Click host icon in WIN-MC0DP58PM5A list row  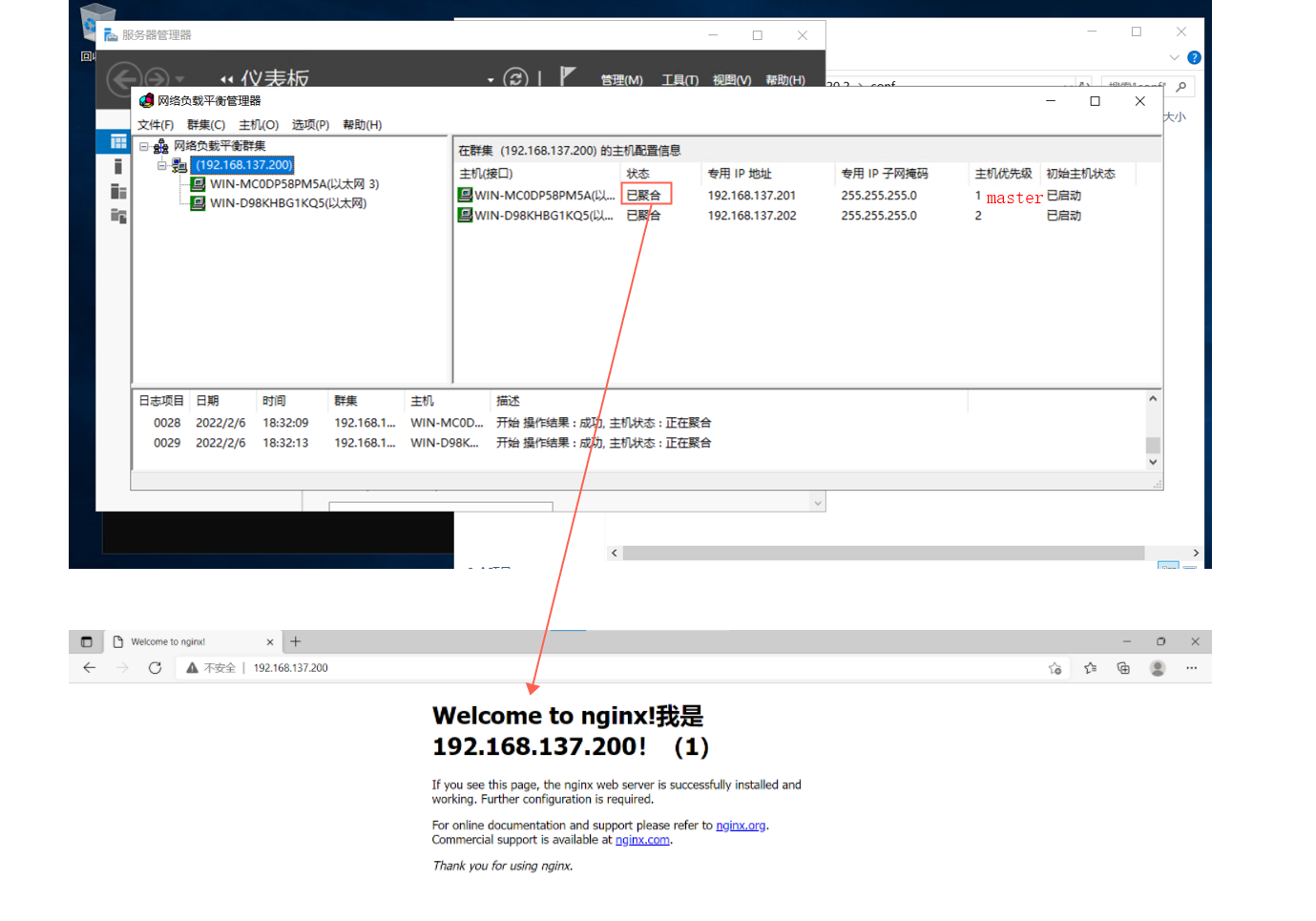tap(466, 195)
